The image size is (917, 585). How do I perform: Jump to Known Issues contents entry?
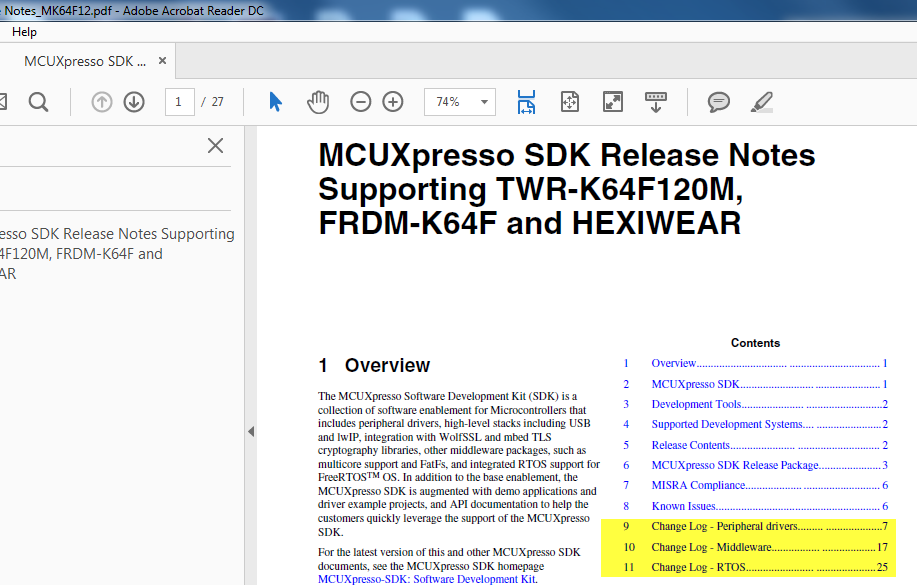click(756, 506)
